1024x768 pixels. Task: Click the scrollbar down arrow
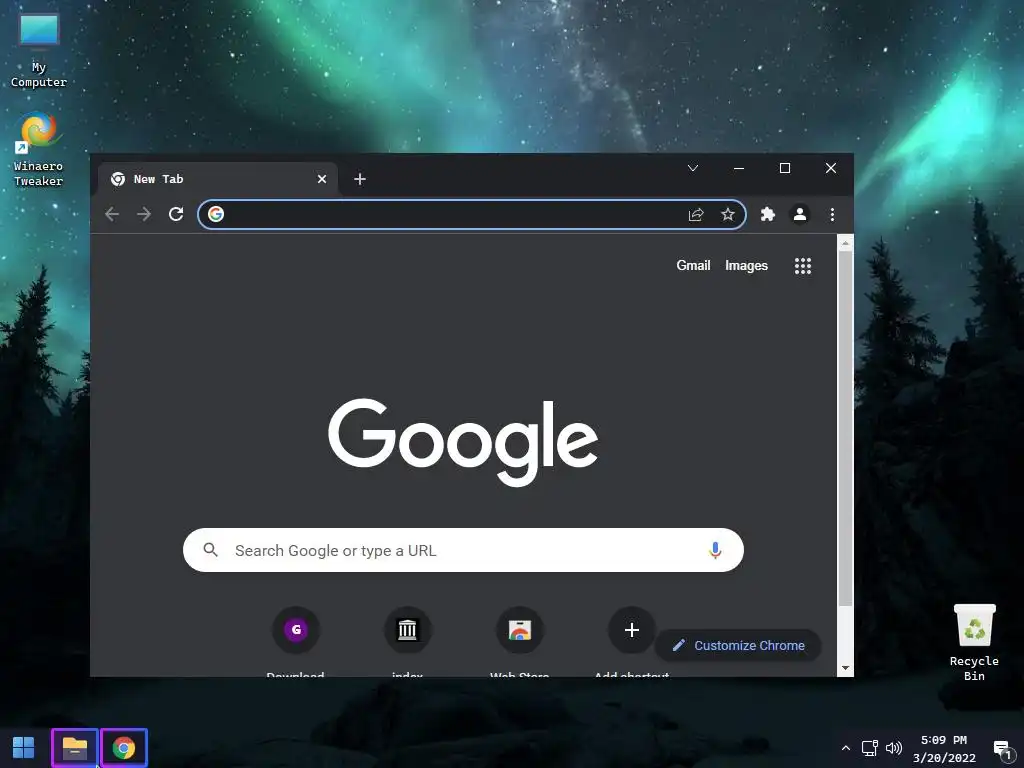(846, 667)
